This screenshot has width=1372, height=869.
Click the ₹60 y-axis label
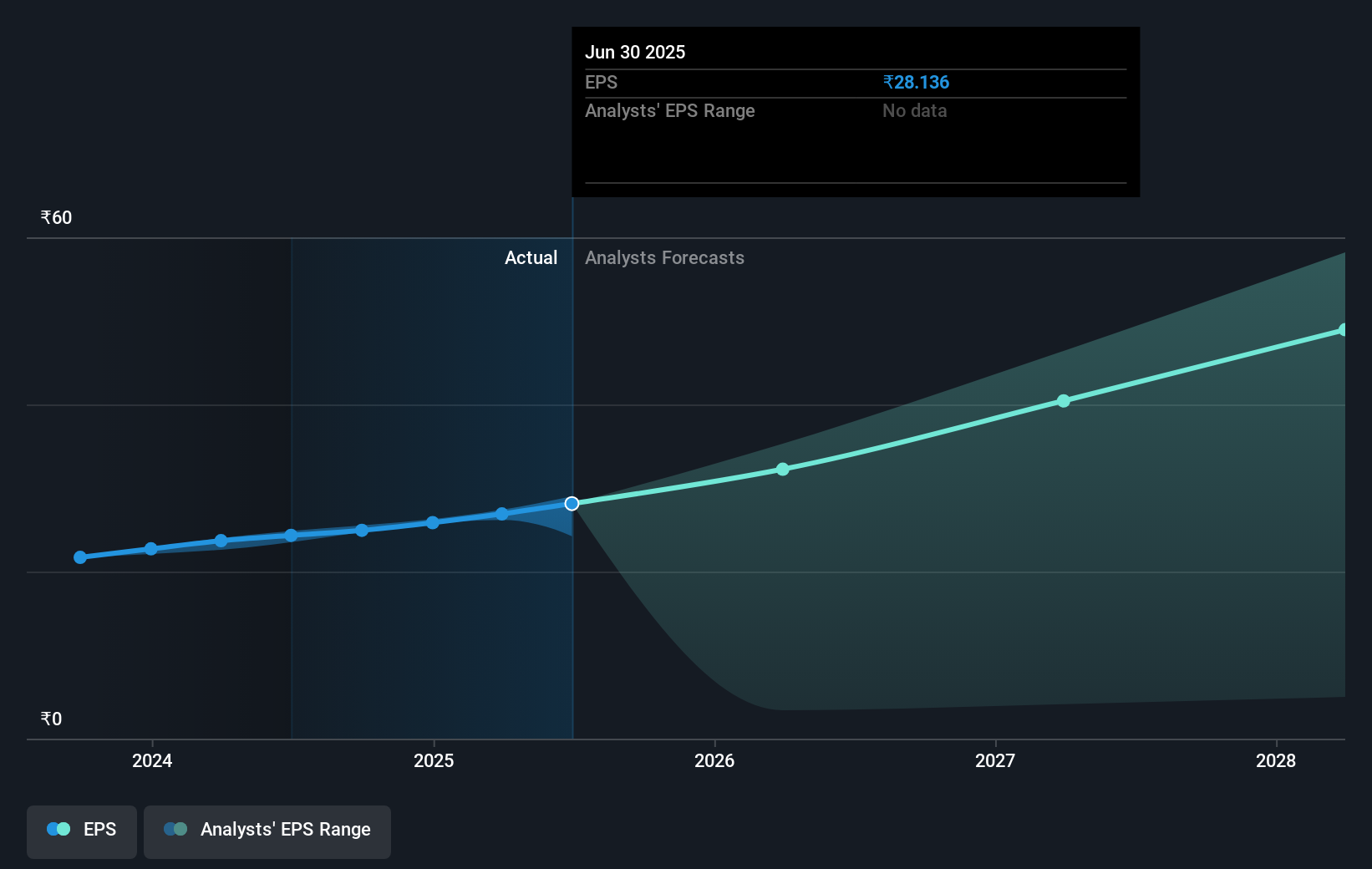point(56,217)
